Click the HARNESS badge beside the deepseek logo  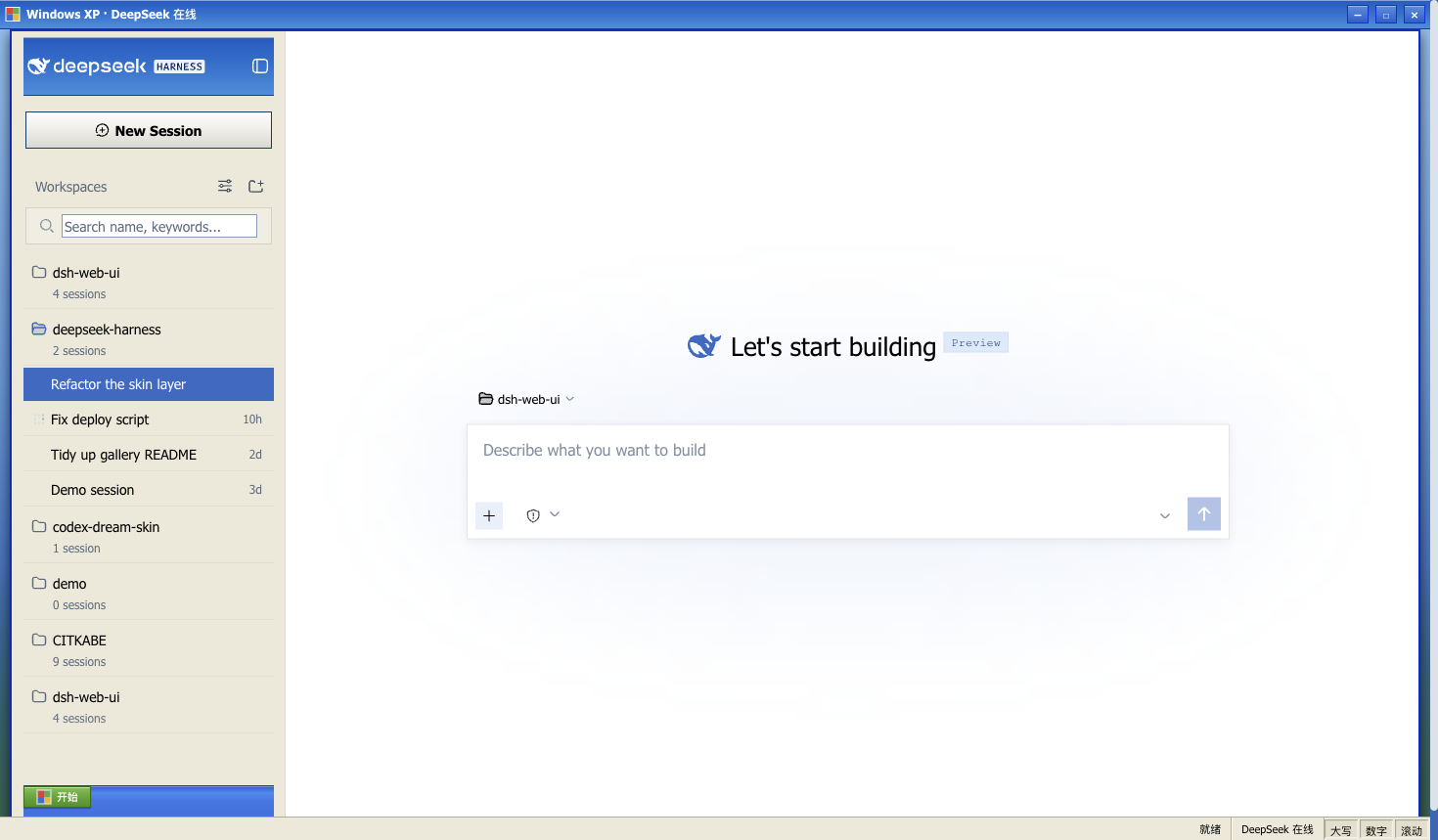179,66
